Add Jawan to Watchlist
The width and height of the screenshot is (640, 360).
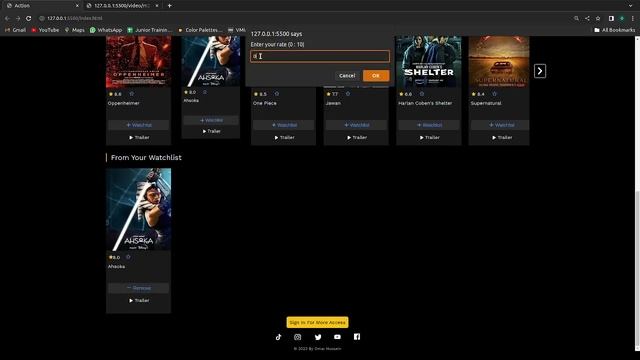point(356,125)
